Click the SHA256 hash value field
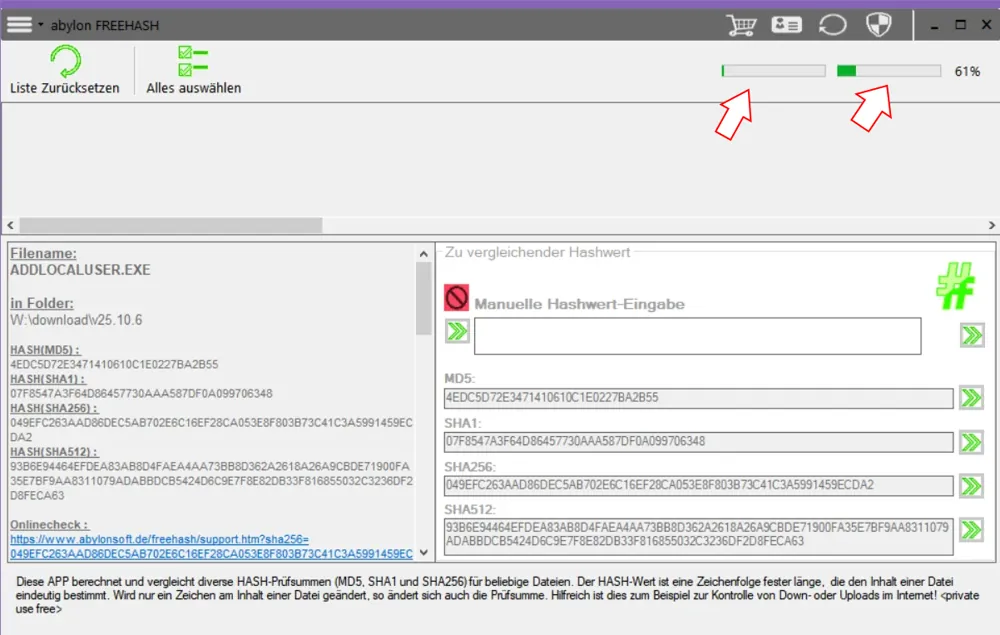 point(698,485)
